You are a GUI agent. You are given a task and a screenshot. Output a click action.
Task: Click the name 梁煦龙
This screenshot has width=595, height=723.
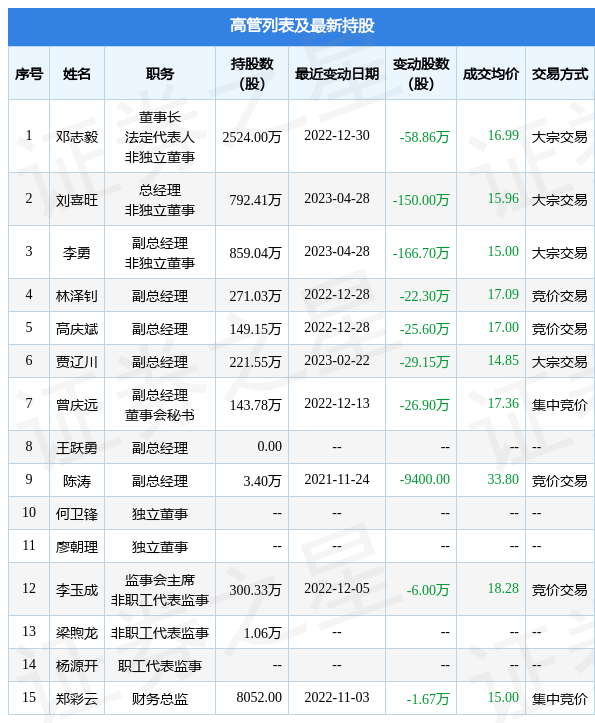(77, 633)
